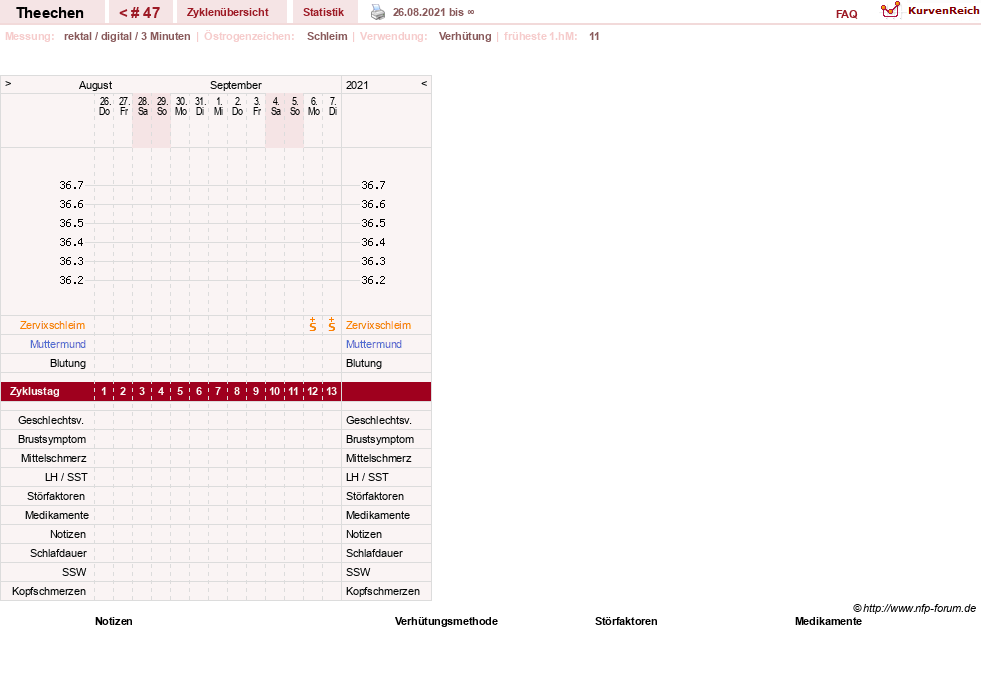Click the Zyklustag row header

(x=34, y=392)
